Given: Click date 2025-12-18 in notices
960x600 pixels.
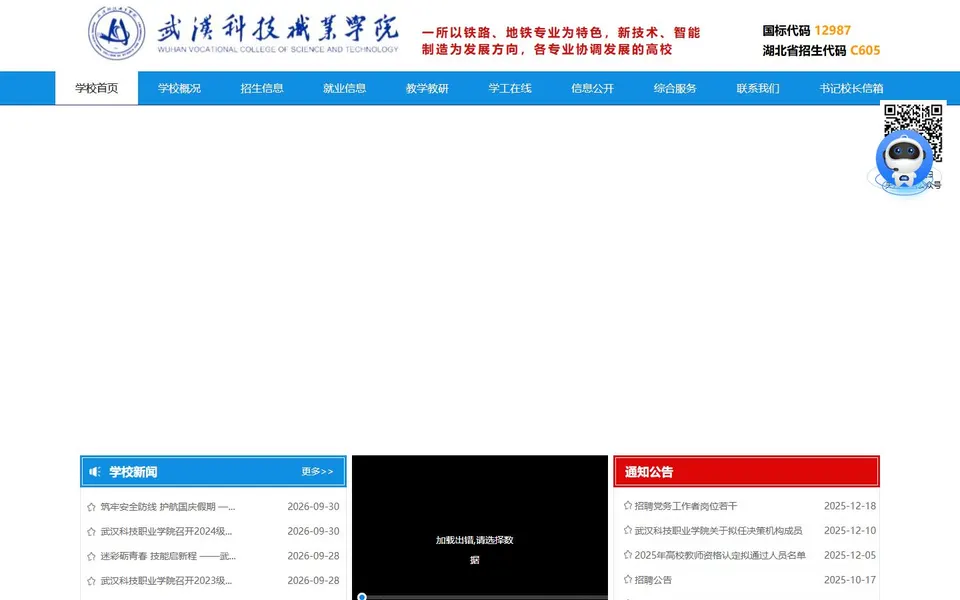Looking at the screenshot, I should [850, 506].
